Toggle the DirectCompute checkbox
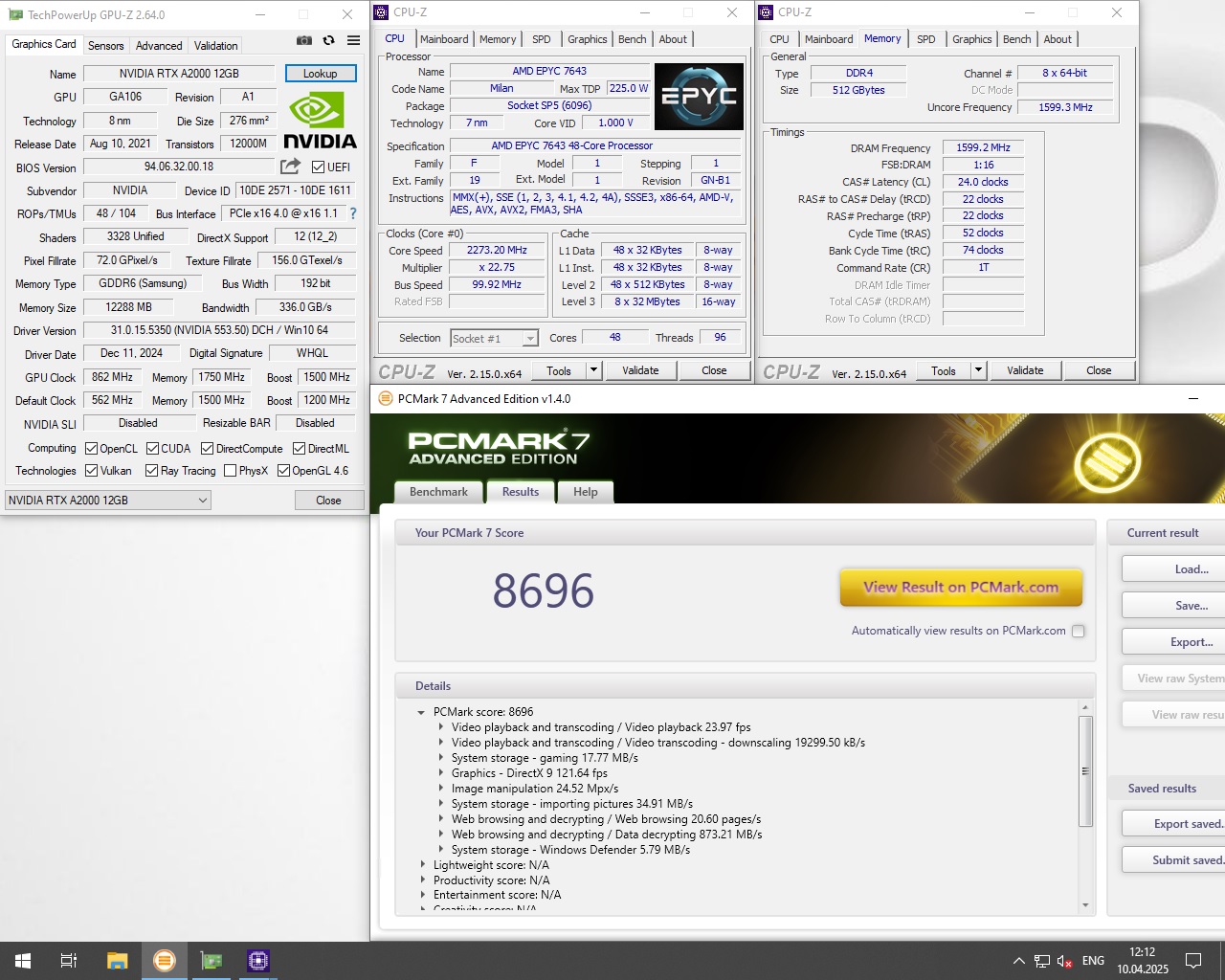Image resolution: width=1225 pixels, height=980 pixels. [x=207, y=448]
